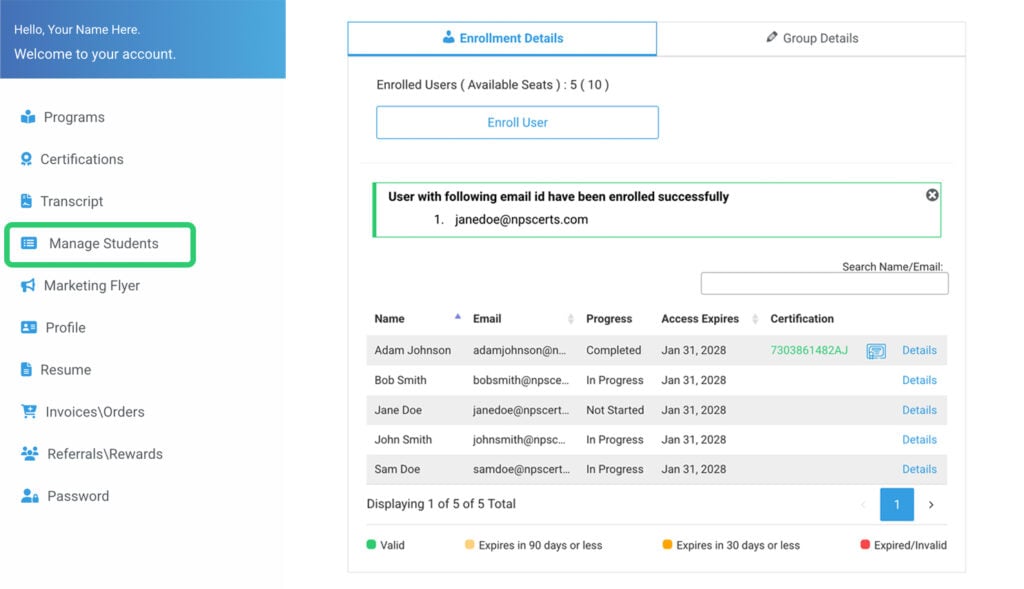
Task: Open certification number 7303861482AJ
Action: [x=809, y=350]
